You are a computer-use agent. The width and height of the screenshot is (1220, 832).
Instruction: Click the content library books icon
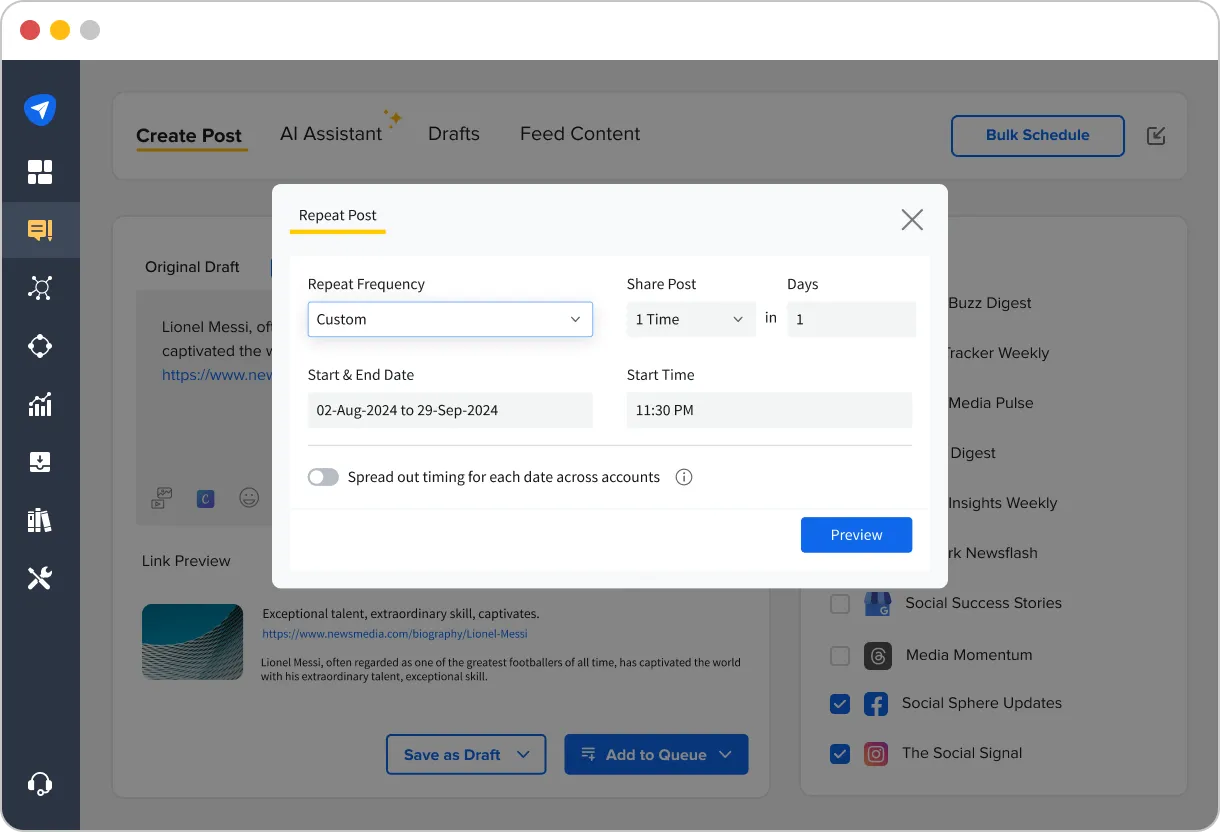40,520
